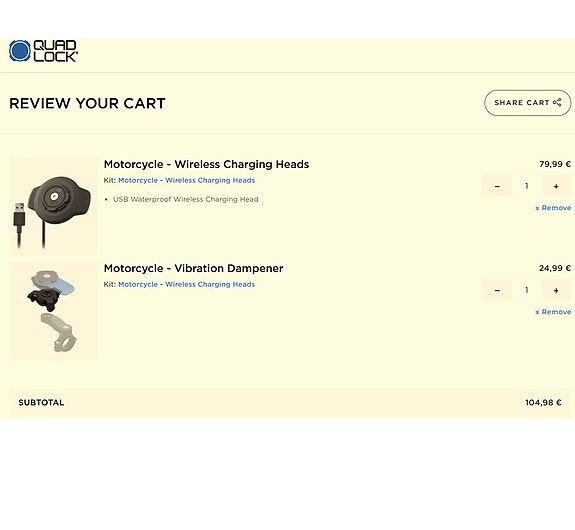Screen dimensions: 575x530
Task: Remove Wireless Charging Heads from cart
Action: point(553,208)
